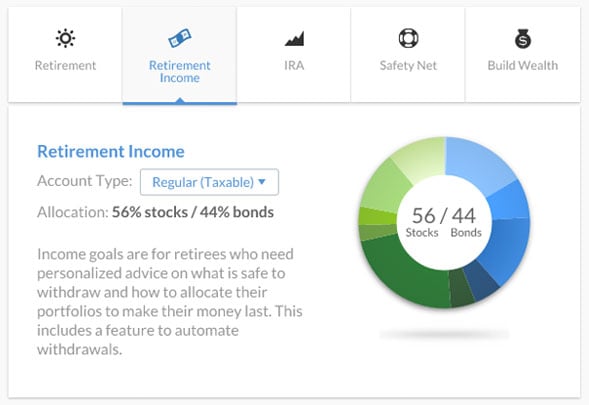Click the sun icon above Retirement
Viewport: 589px width, 405px height.
pyautogui.click(x=65, y=38)
